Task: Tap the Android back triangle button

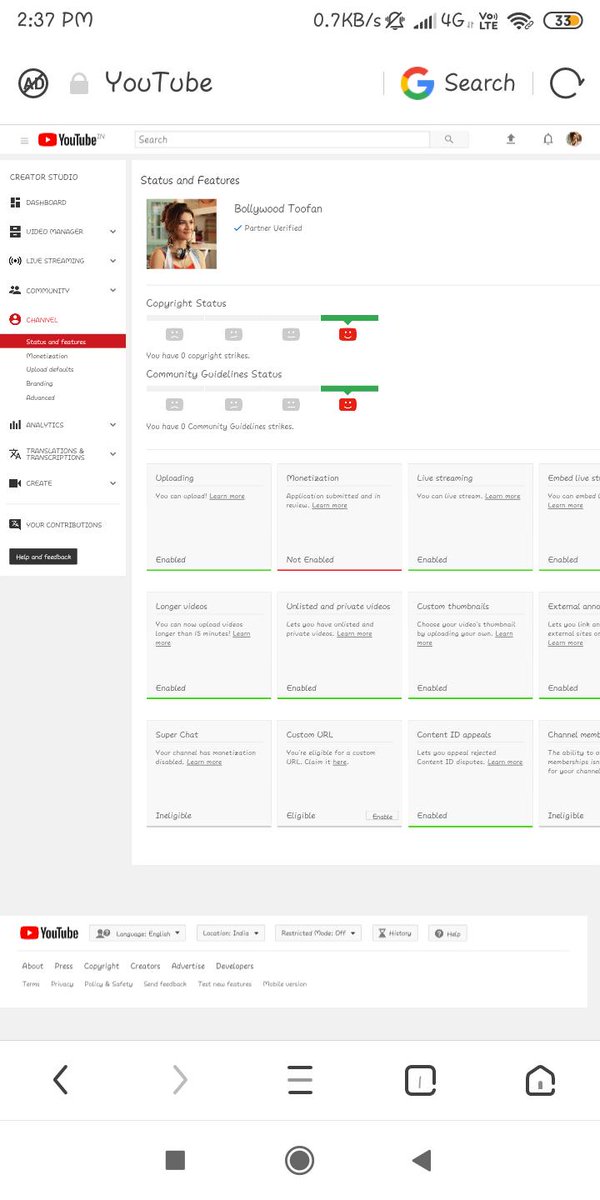Action: (x=421, y=1160)
